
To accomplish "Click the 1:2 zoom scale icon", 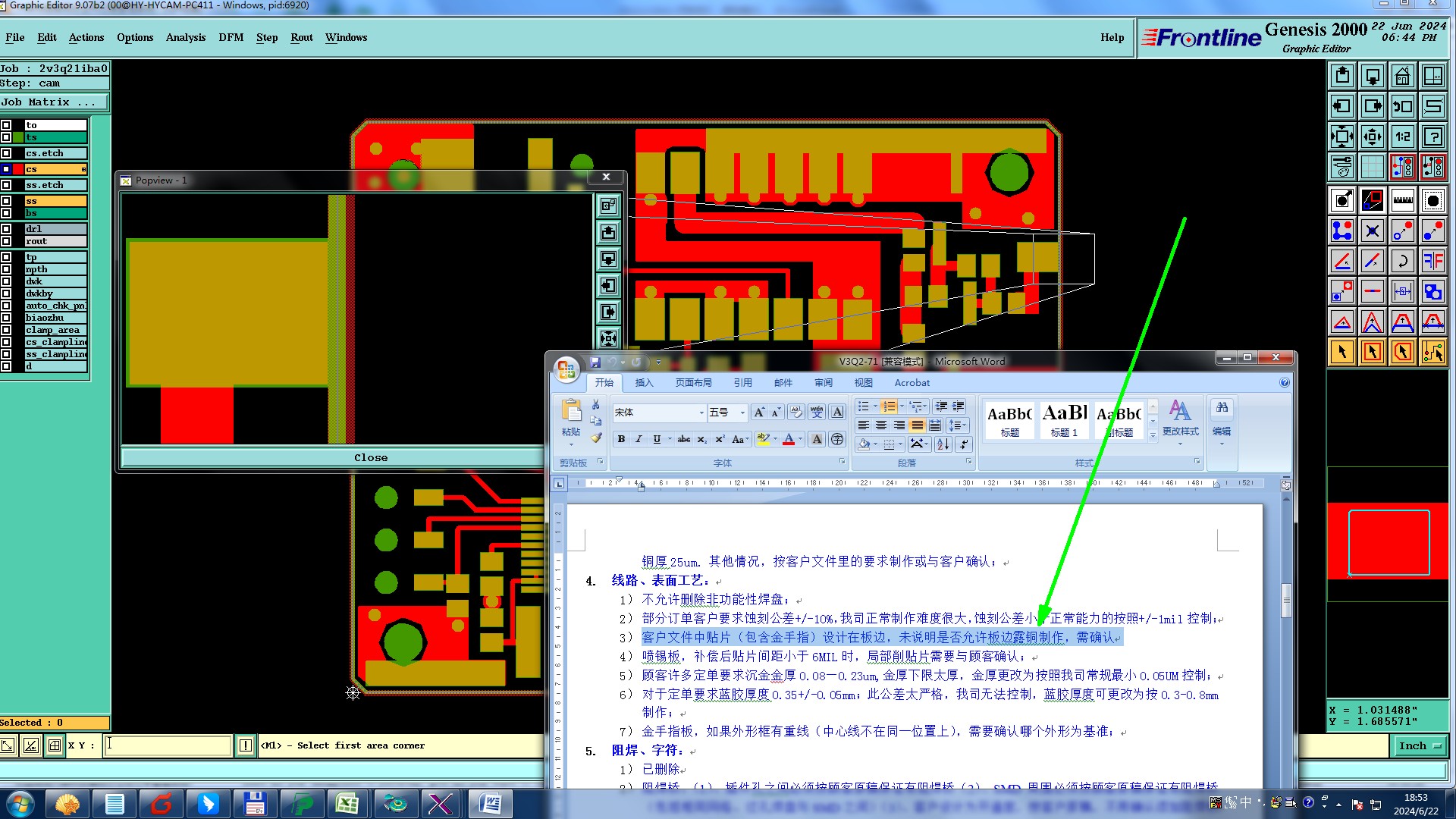I will [1402, 136].
